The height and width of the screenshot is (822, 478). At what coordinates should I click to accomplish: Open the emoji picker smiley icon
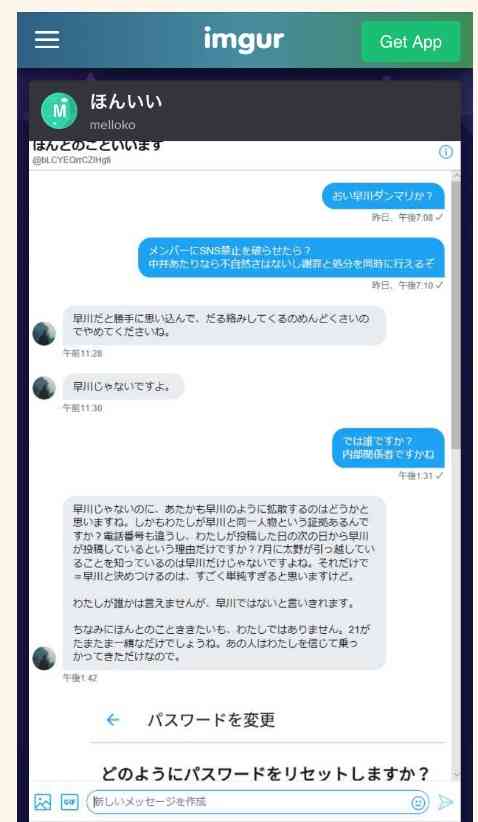[418, 802]
